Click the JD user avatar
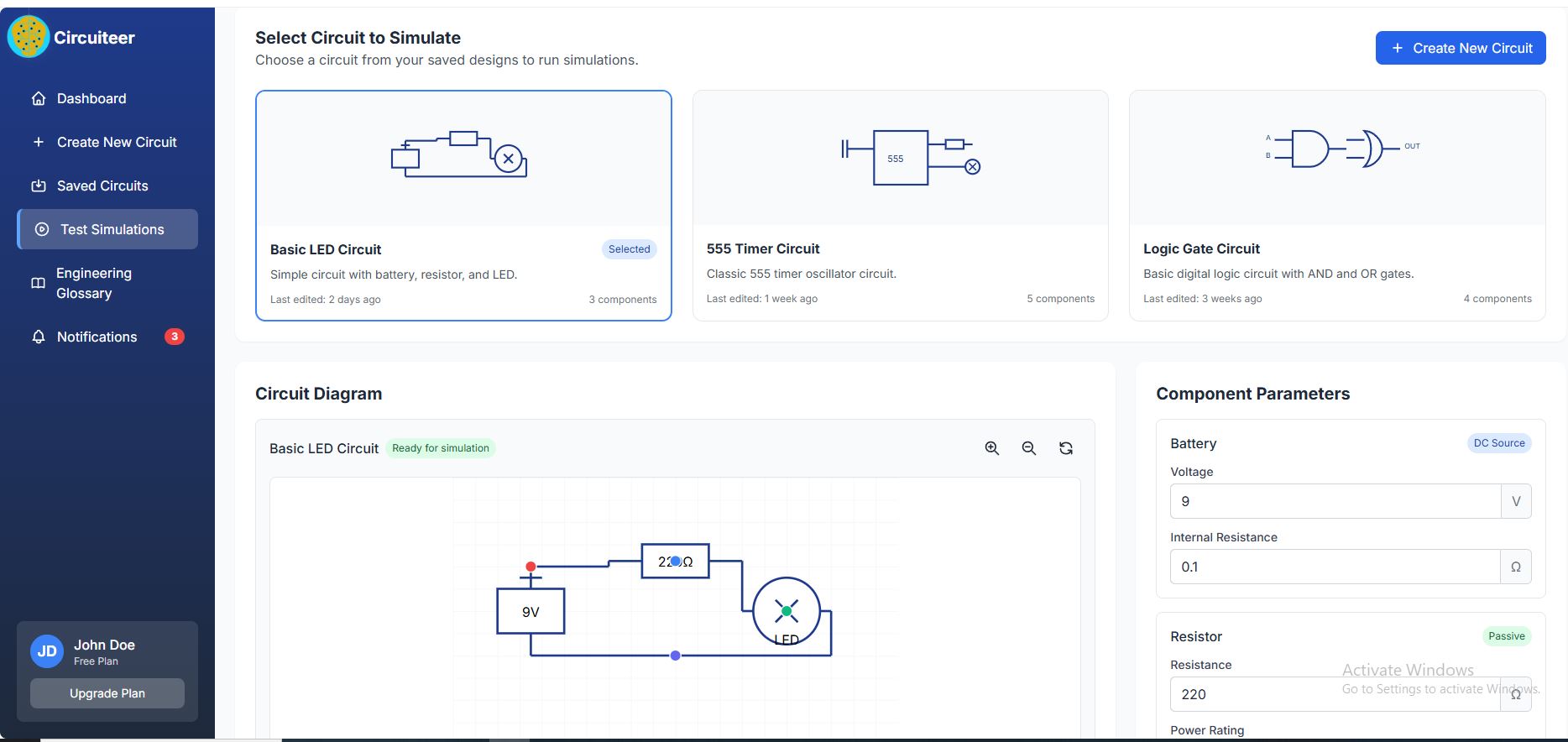1568x742 pixels. point(47,651)
